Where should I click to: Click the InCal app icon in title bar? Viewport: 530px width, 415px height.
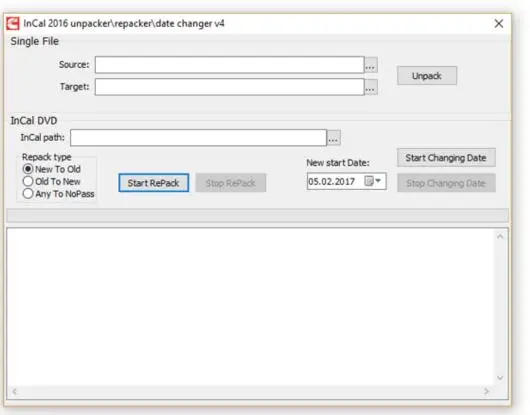point(13,24)
